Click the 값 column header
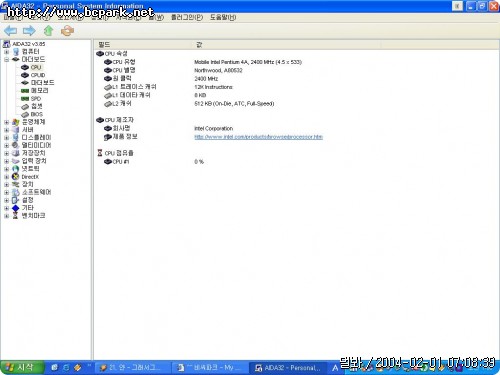 tap(286, 45)
